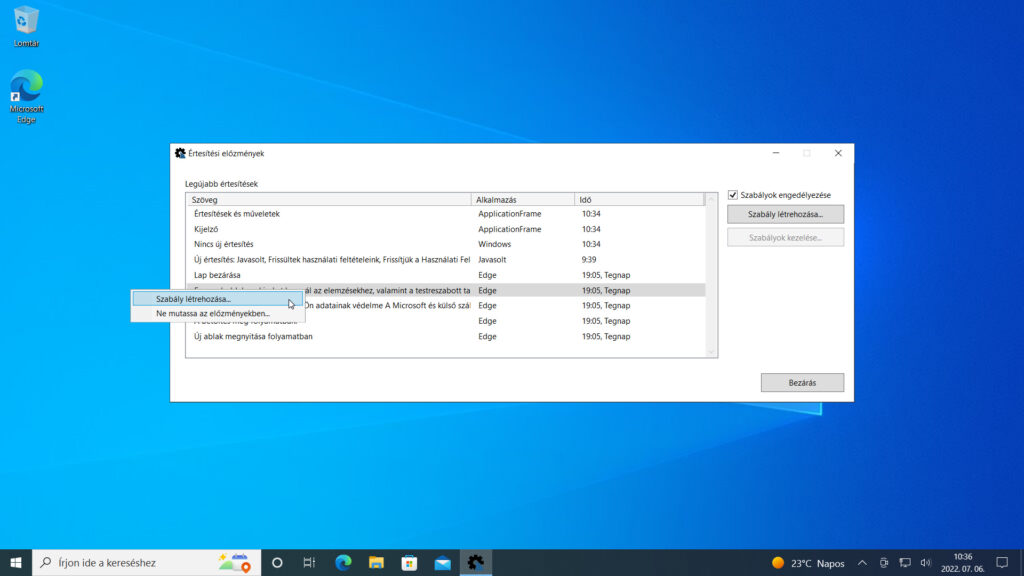Screen dimensions: 1024x576
Task: Click the 9:39 time cell
Action: [589, 260]
